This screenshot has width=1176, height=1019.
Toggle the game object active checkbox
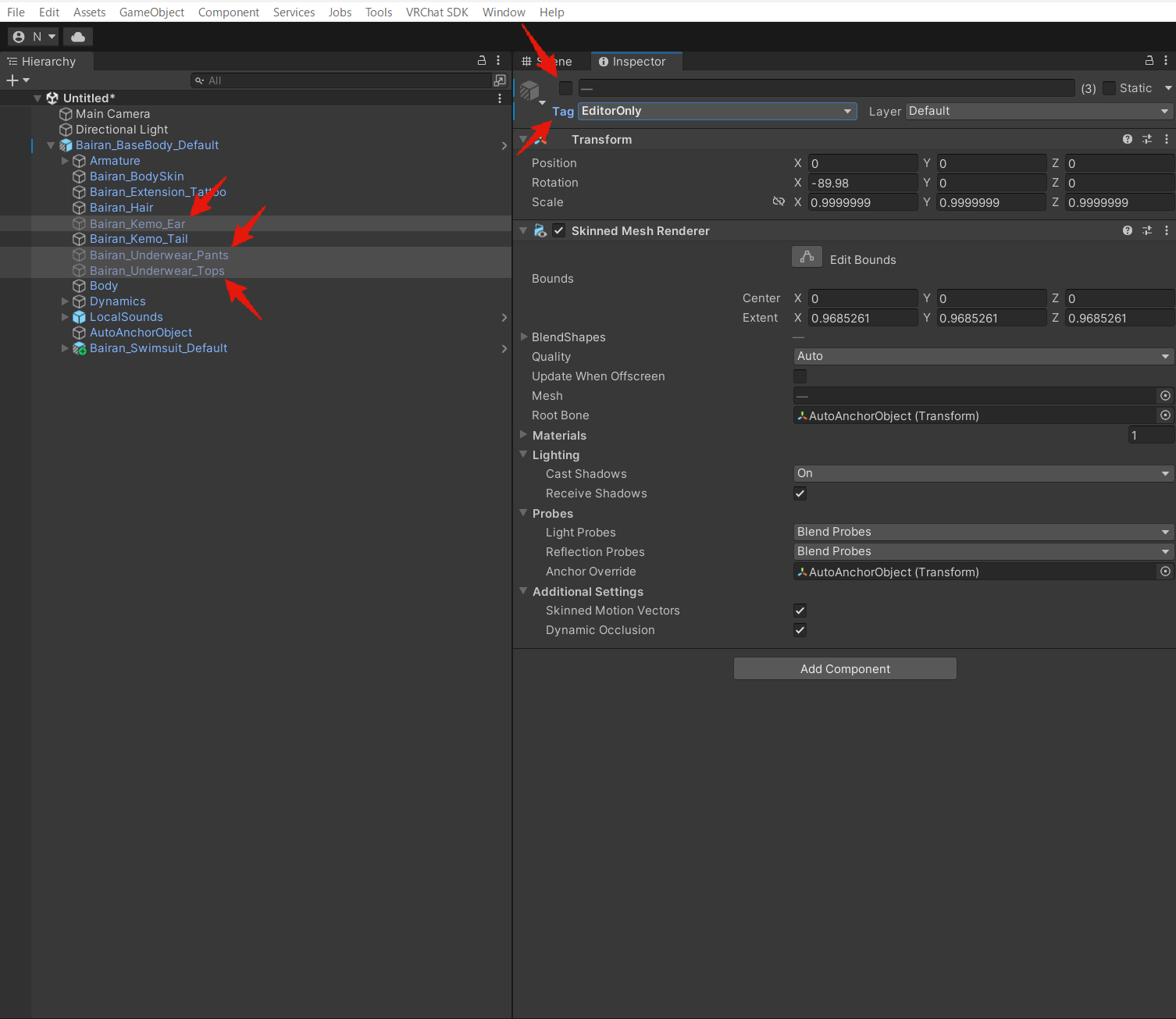click(566, 88)
